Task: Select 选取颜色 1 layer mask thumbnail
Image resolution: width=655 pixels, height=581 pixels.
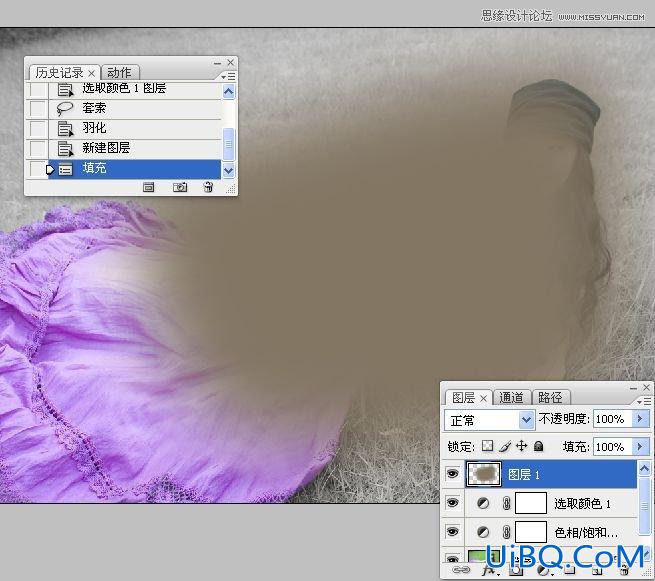Action: pos(531,503)
